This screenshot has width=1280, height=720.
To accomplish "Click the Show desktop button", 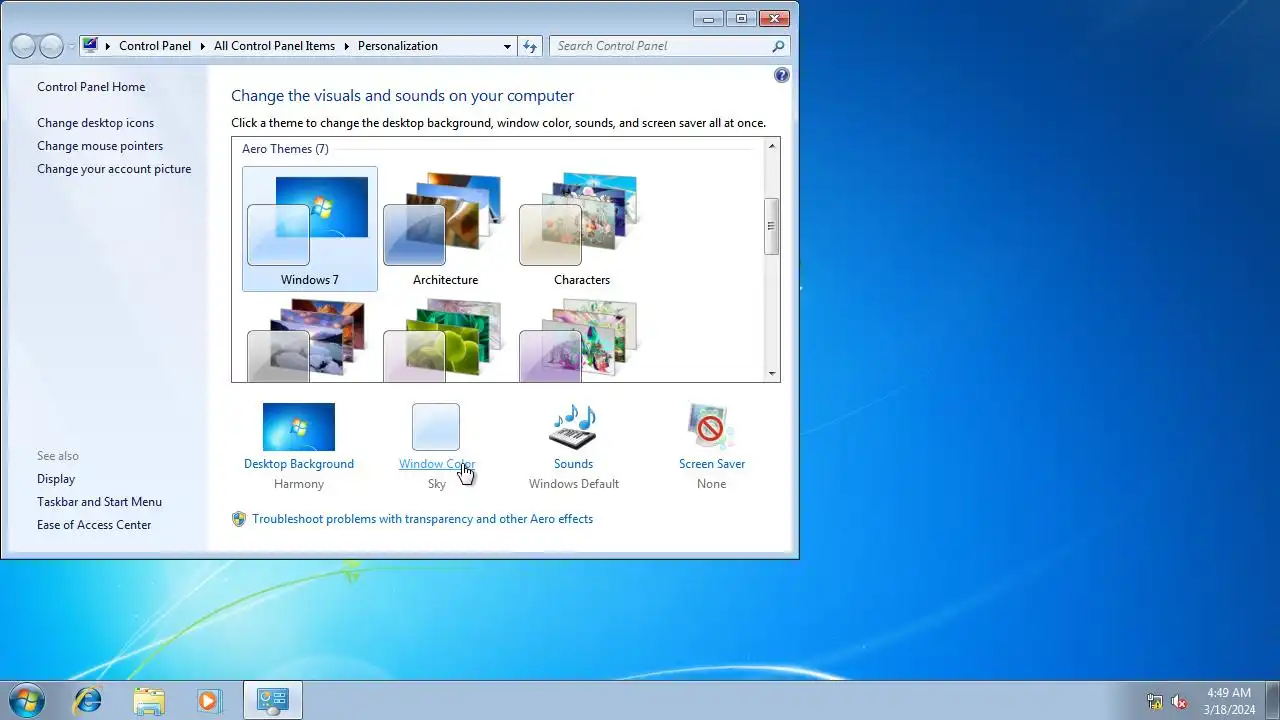I will coord(1272,700).
